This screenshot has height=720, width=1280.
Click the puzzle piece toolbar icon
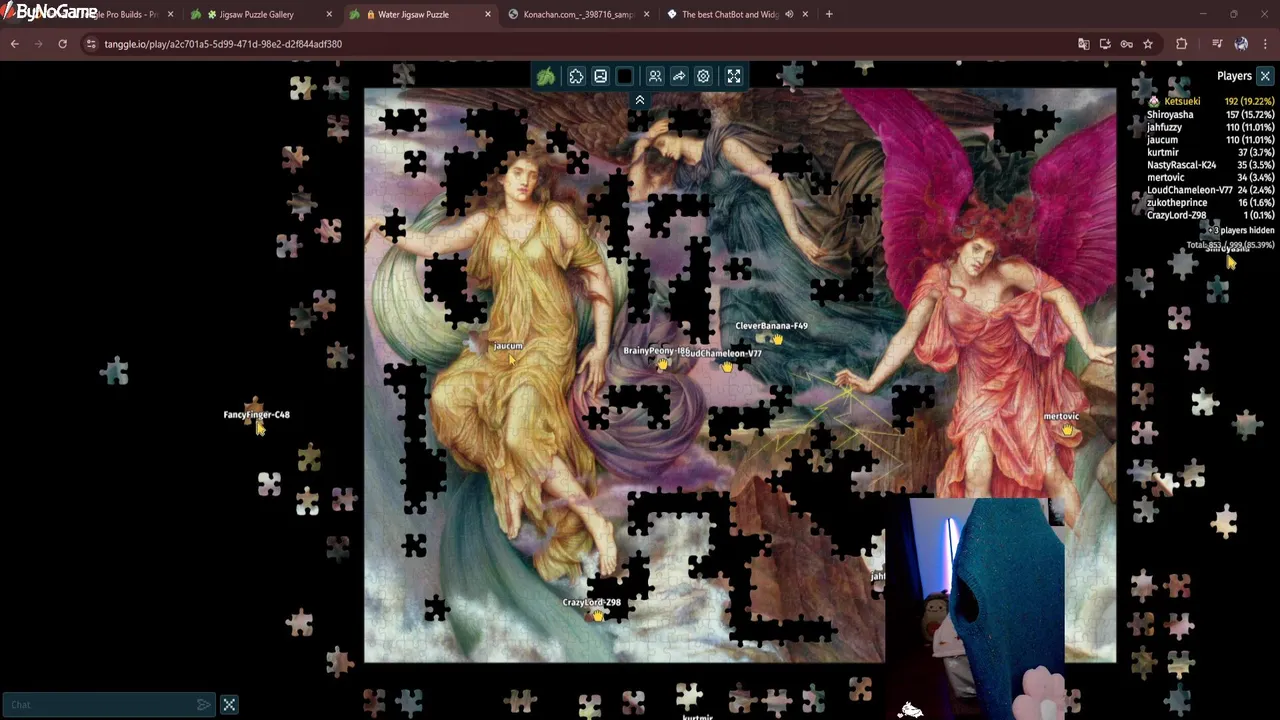[x=576, y=76]
